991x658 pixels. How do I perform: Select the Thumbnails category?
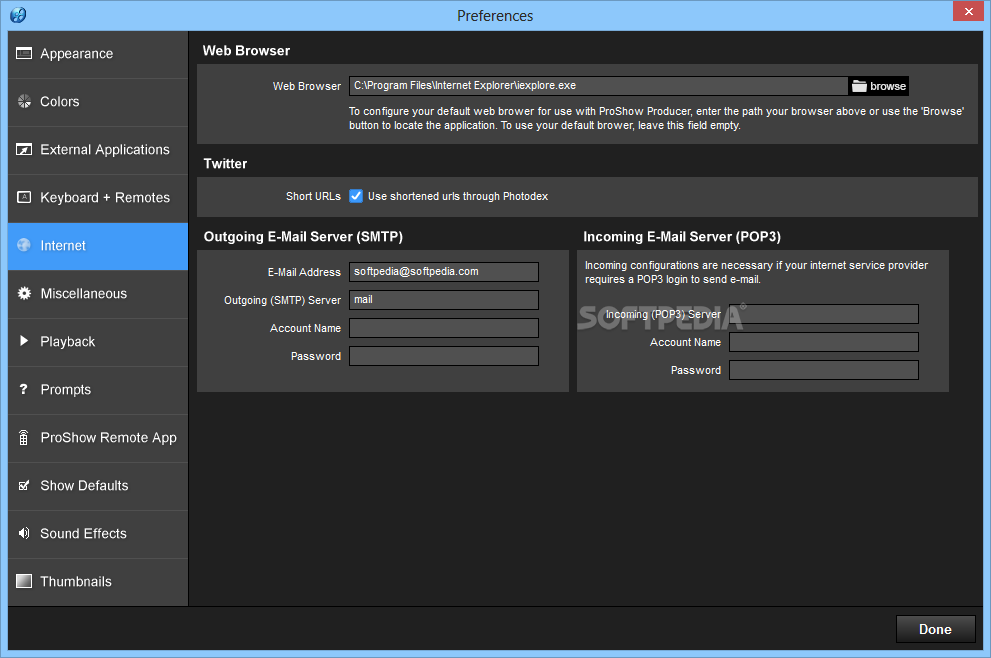[98, 582]
